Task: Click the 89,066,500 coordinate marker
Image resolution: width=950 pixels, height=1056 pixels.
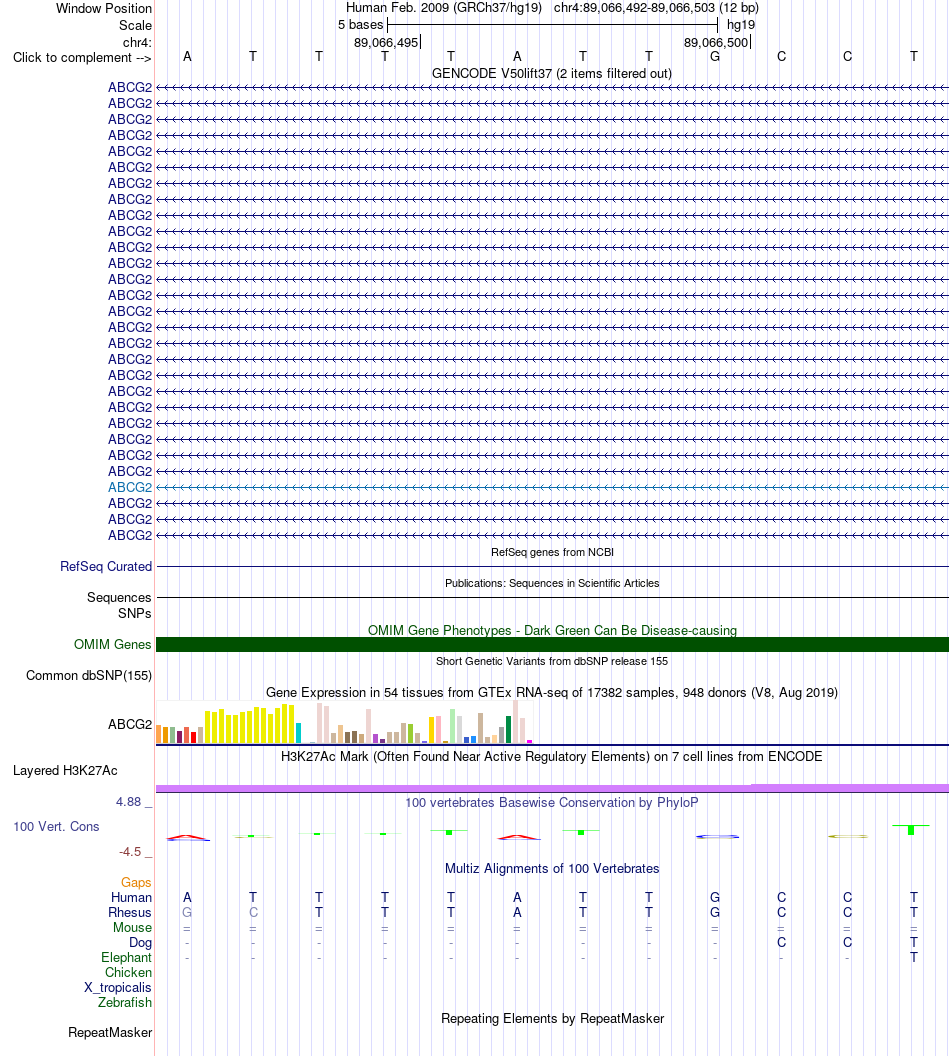Action: tap(716, 42)
